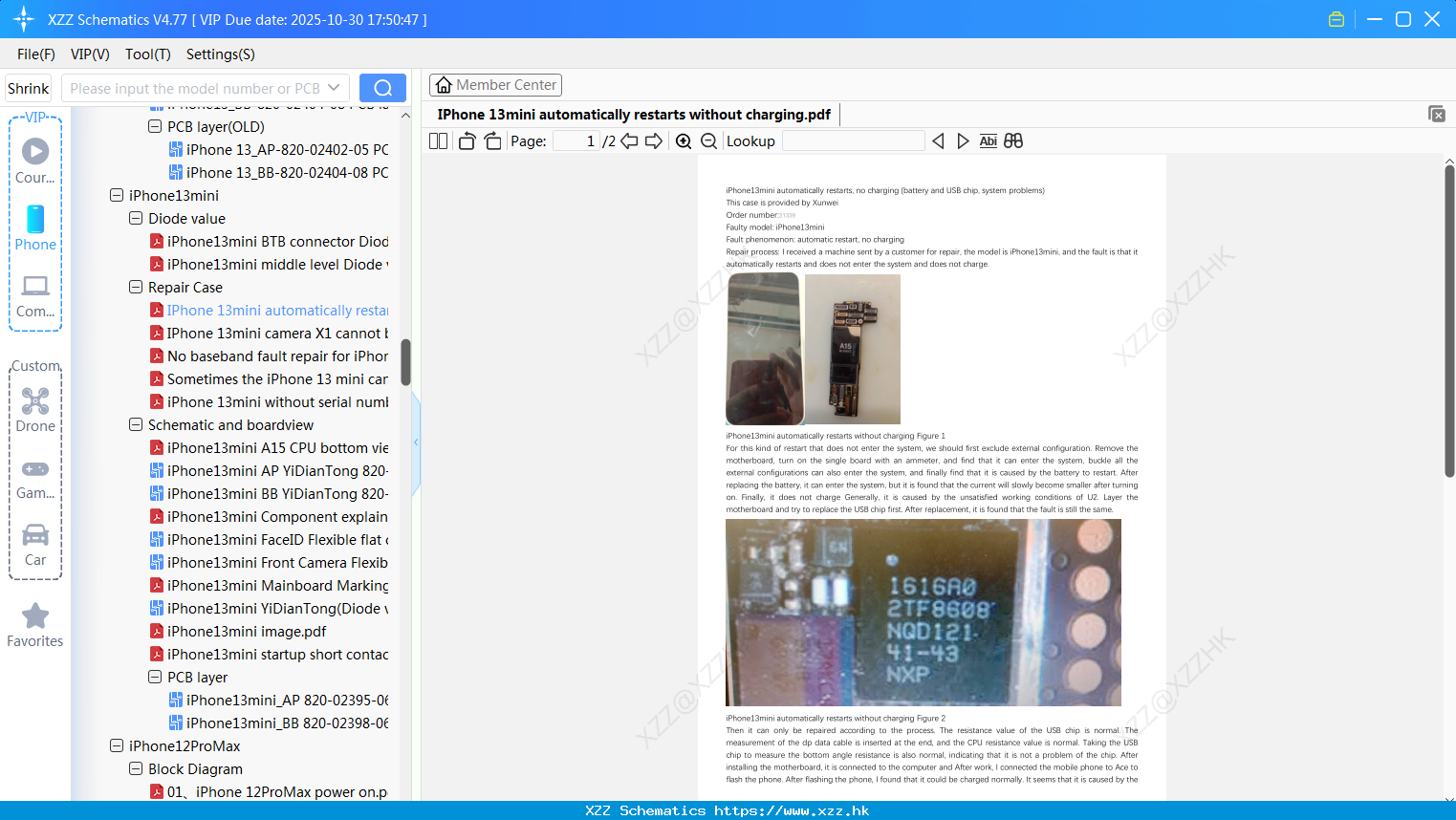This screenshot has width=1456, height=820.
Task: Collapse the Schematic and boardview node
Action: click(136, 424)
